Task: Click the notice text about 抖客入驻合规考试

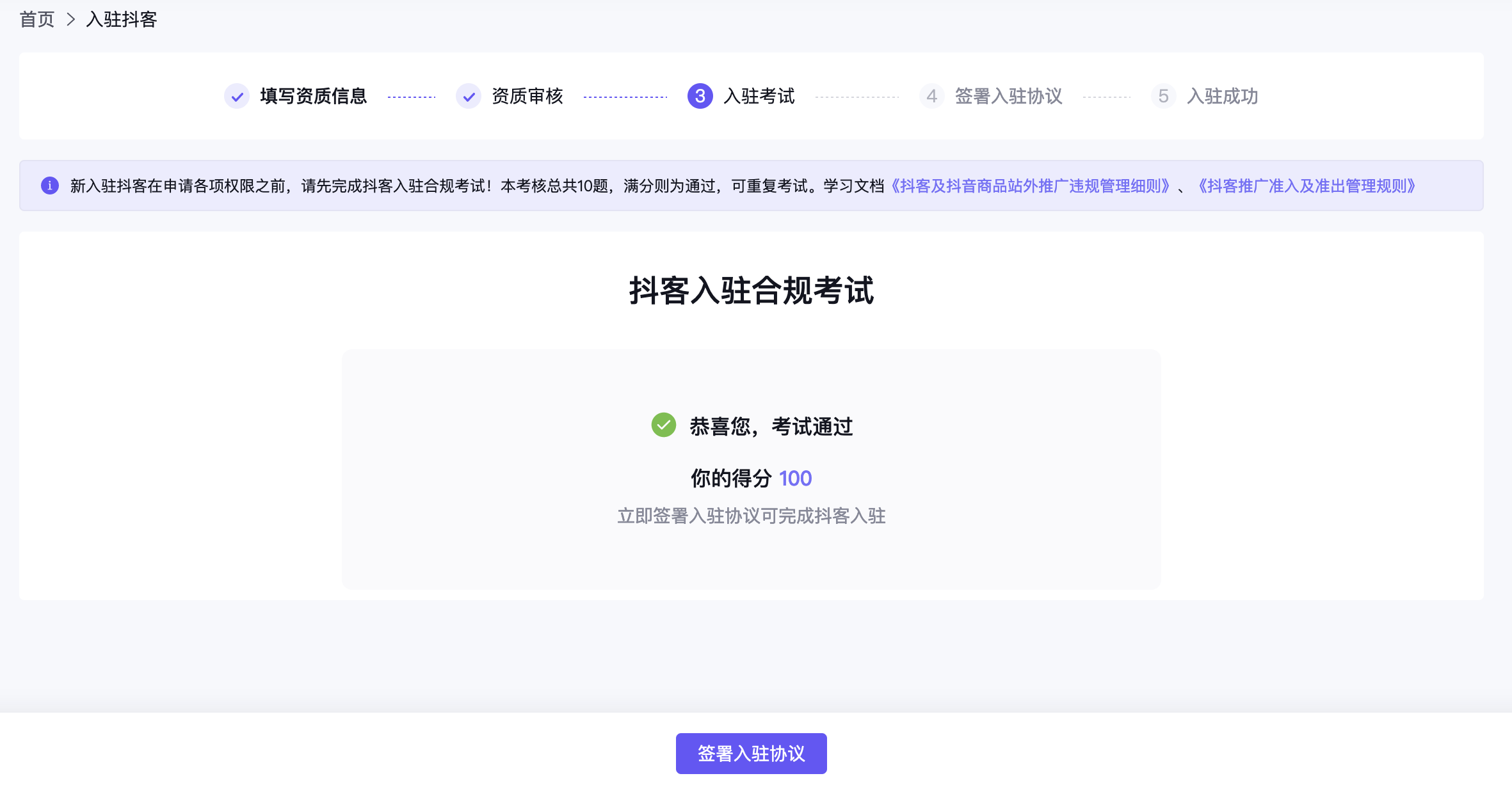Action: pyautogui.click(x=478, y=186)
